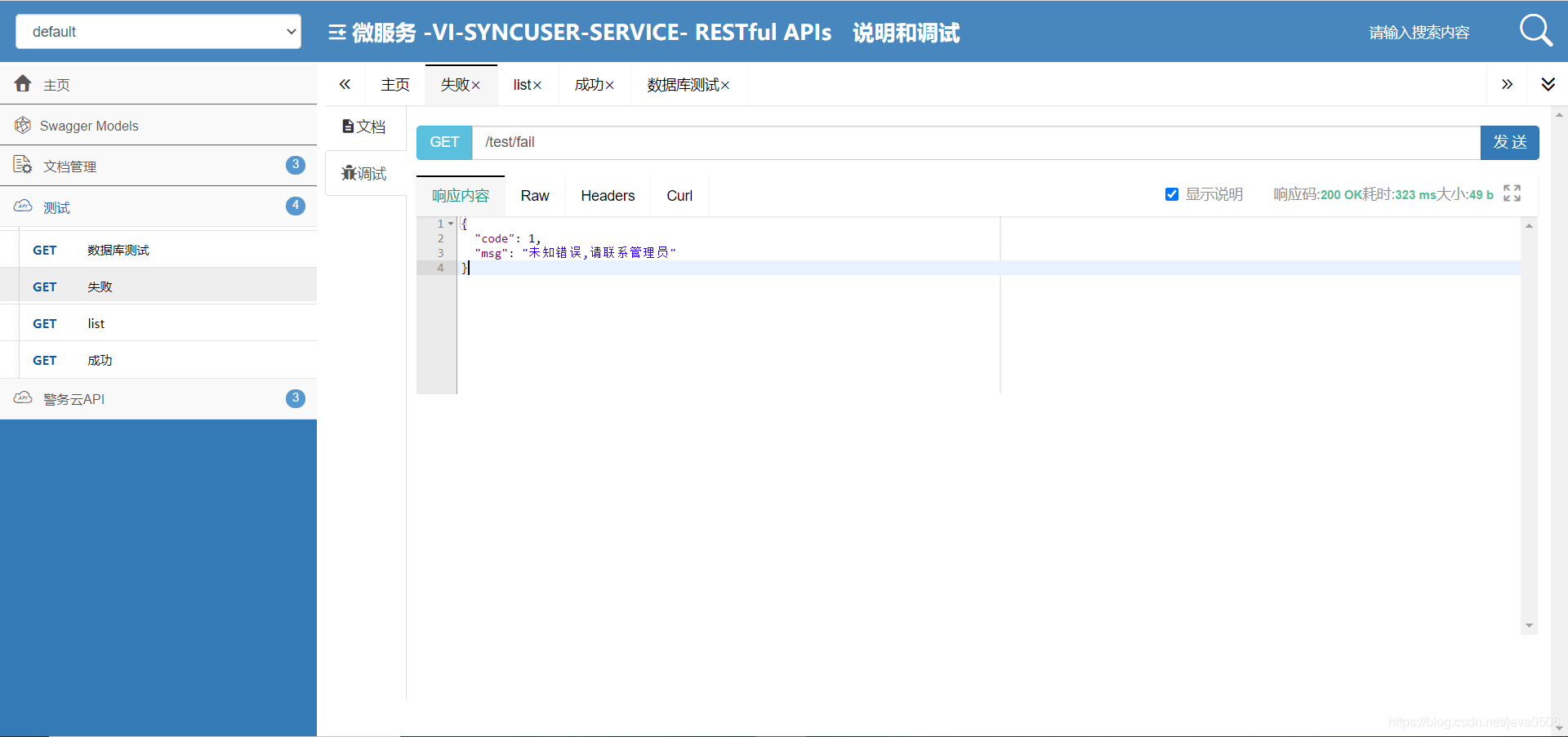Image resolution: width=1568 pixels, height=737 pixels.
Task: Open the 调试 side tab
Action: tap(364, 173)
